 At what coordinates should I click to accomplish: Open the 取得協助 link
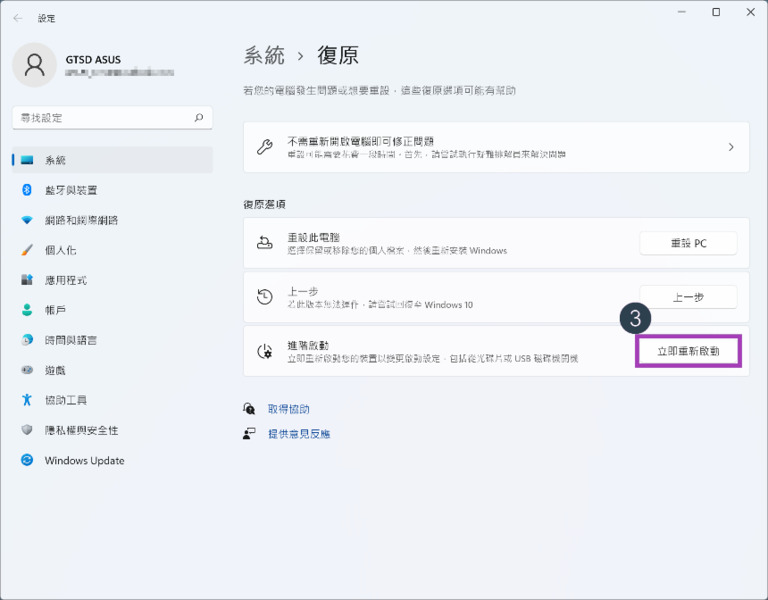point(288,409)
